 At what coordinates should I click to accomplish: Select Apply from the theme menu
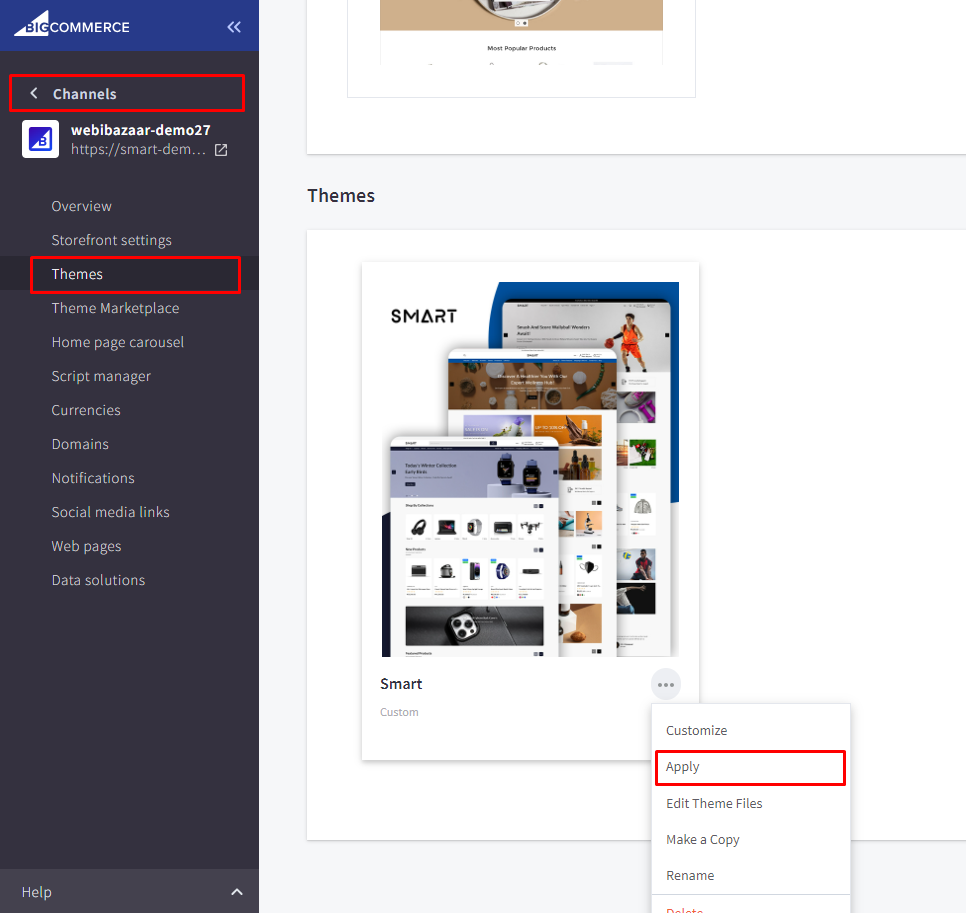pos(683,767)
